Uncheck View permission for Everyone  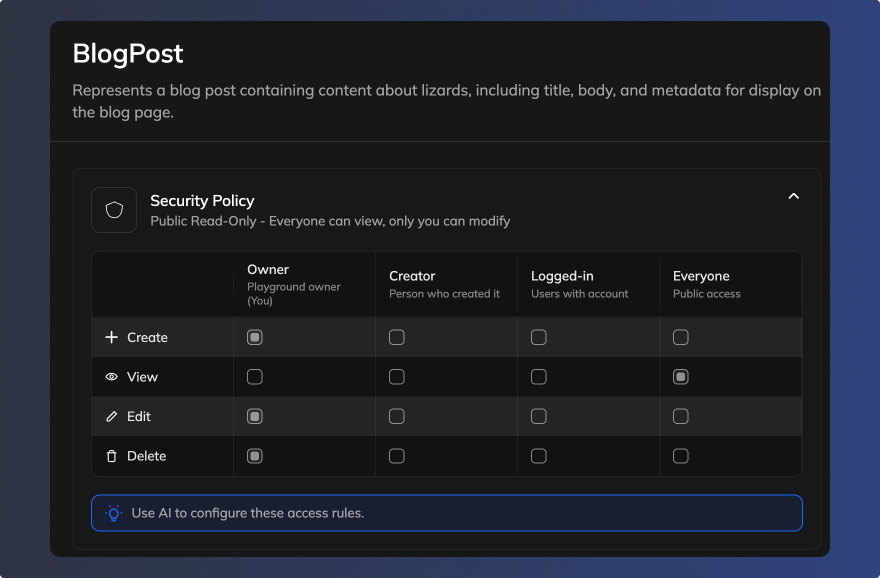coord(681,377)
